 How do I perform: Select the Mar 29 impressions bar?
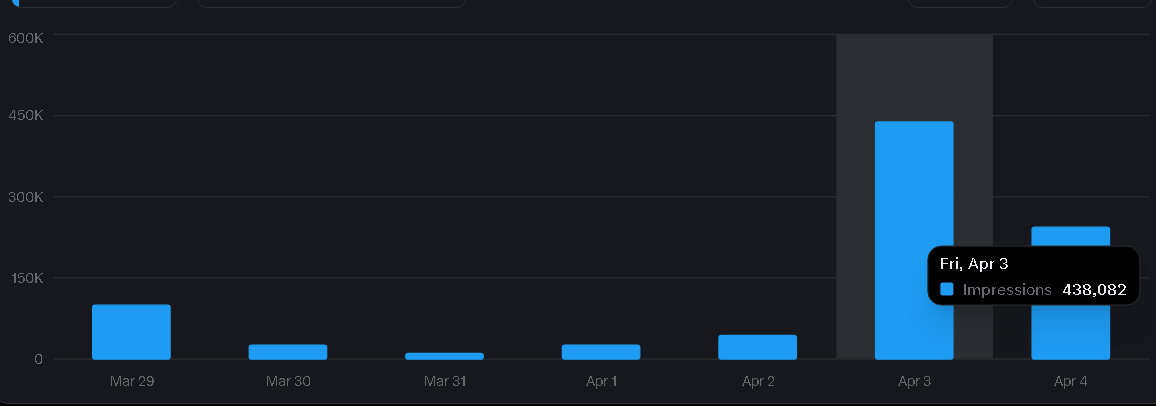click(x=131, y=332)
